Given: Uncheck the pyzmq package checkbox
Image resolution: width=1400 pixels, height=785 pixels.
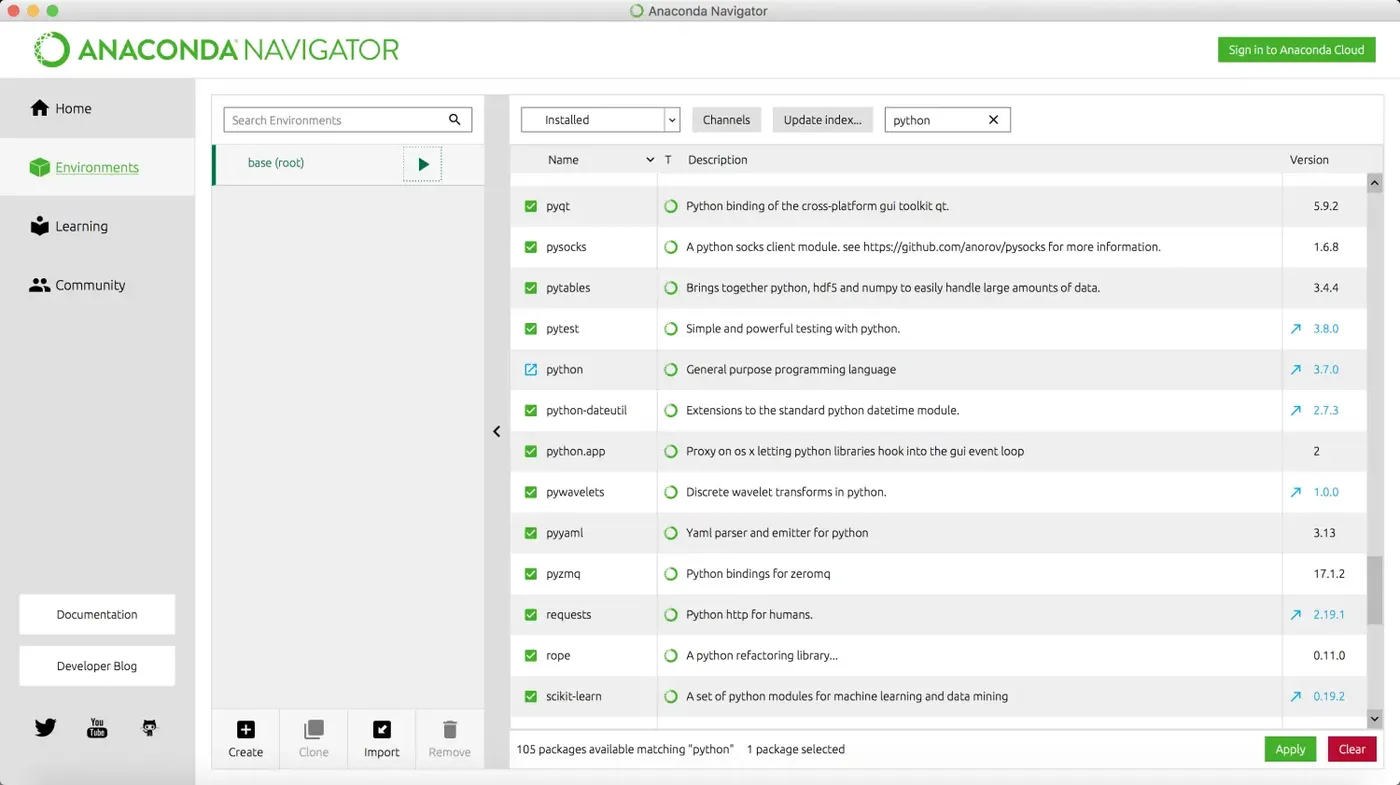Looking at the screenshot, I should point(531,574).
